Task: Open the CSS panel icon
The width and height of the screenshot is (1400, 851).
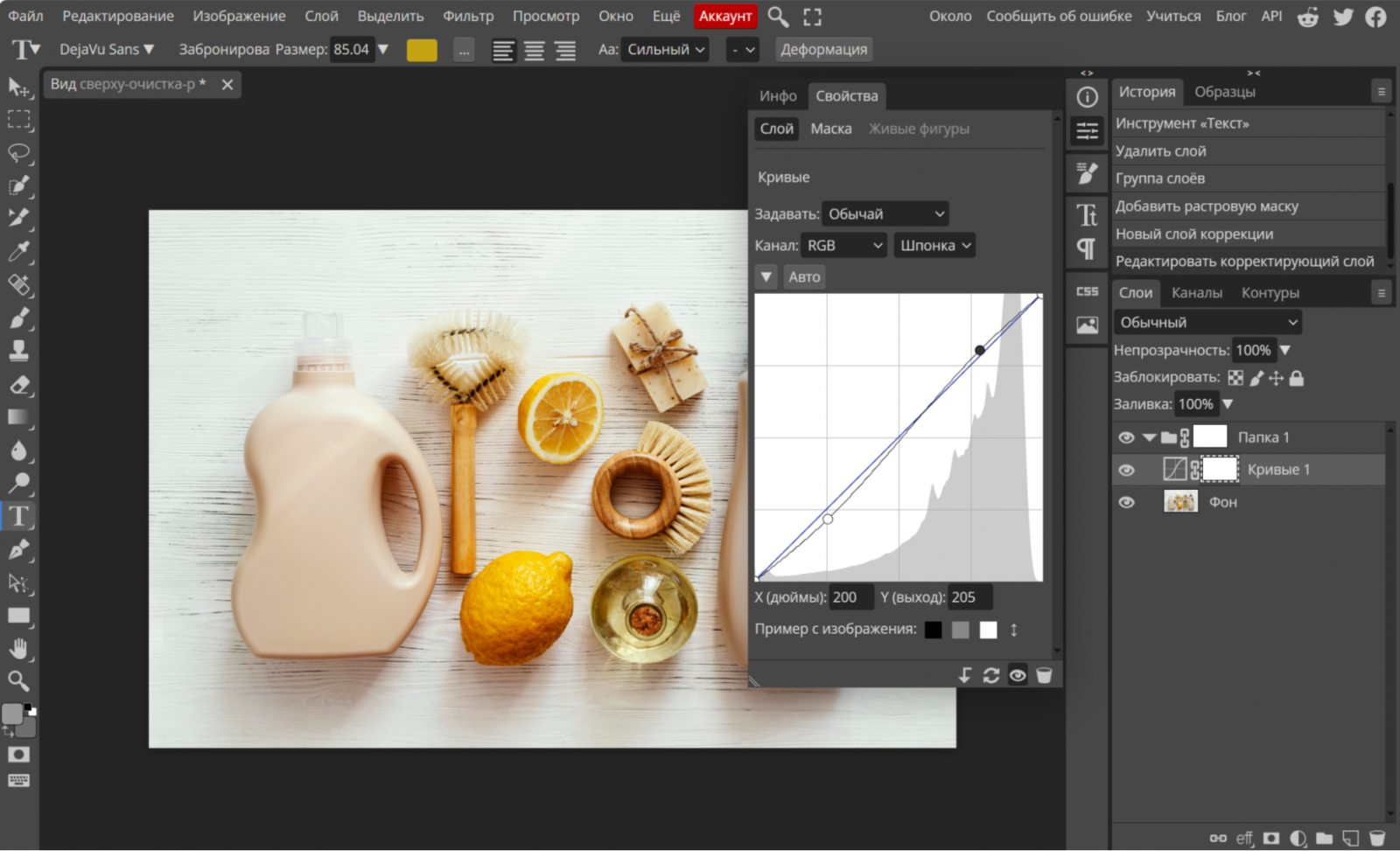Action: 1087,291
